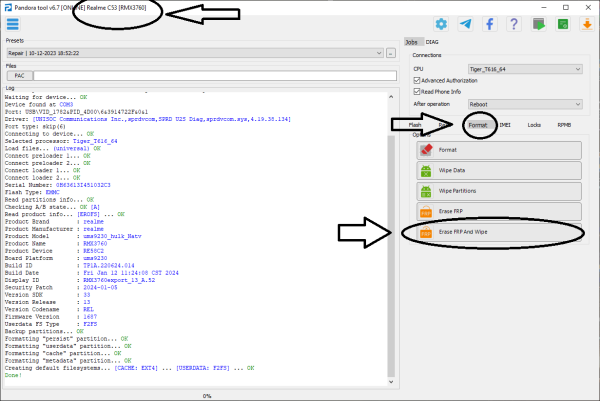The width and height of the screenshot is (600, 401).
Task: Click the 'Display ID' value RMX3760export_13_A.52
Action: pyautogui.click(x=119, y=280)
